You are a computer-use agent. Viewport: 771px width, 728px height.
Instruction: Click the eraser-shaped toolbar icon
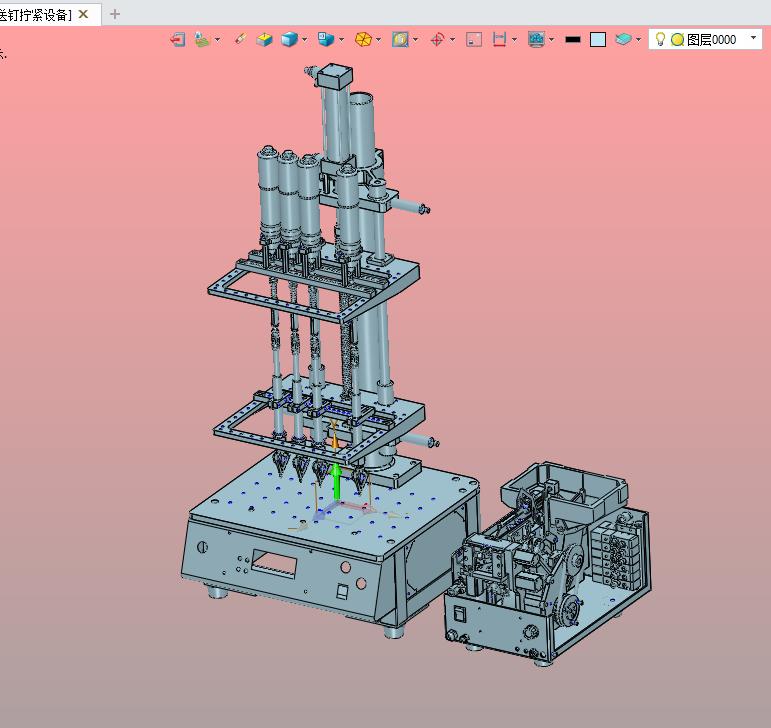point(239,39)
